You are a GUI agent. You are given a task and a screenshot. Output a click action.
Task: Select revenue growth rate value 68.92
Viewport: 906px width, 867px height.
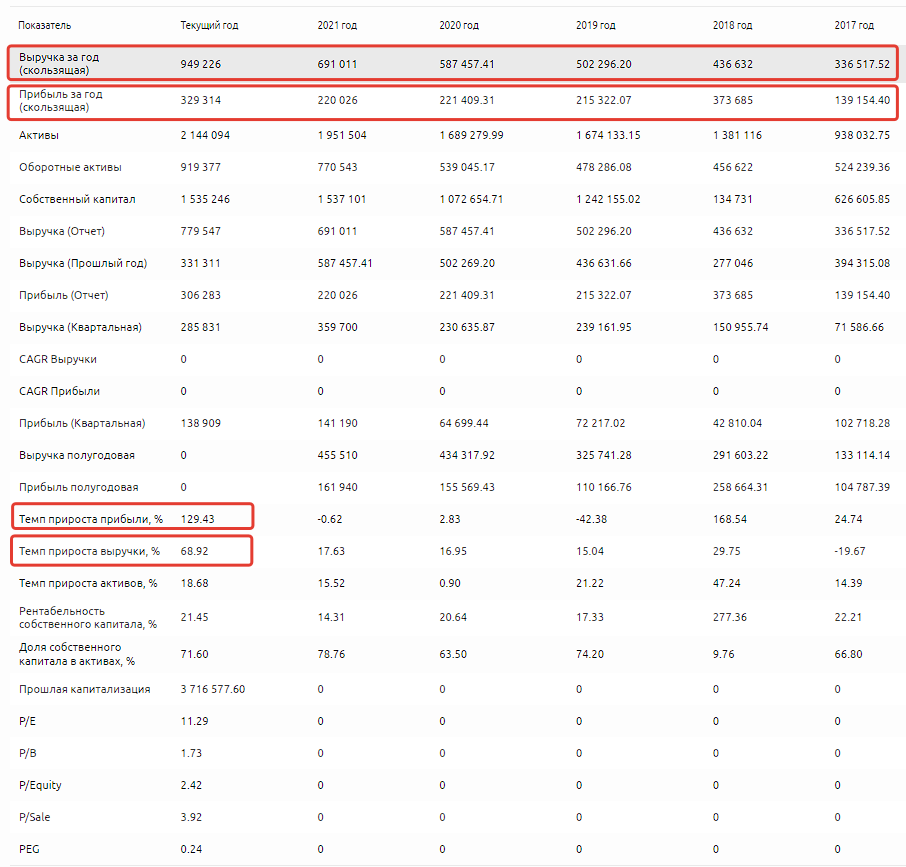(194, 551)
